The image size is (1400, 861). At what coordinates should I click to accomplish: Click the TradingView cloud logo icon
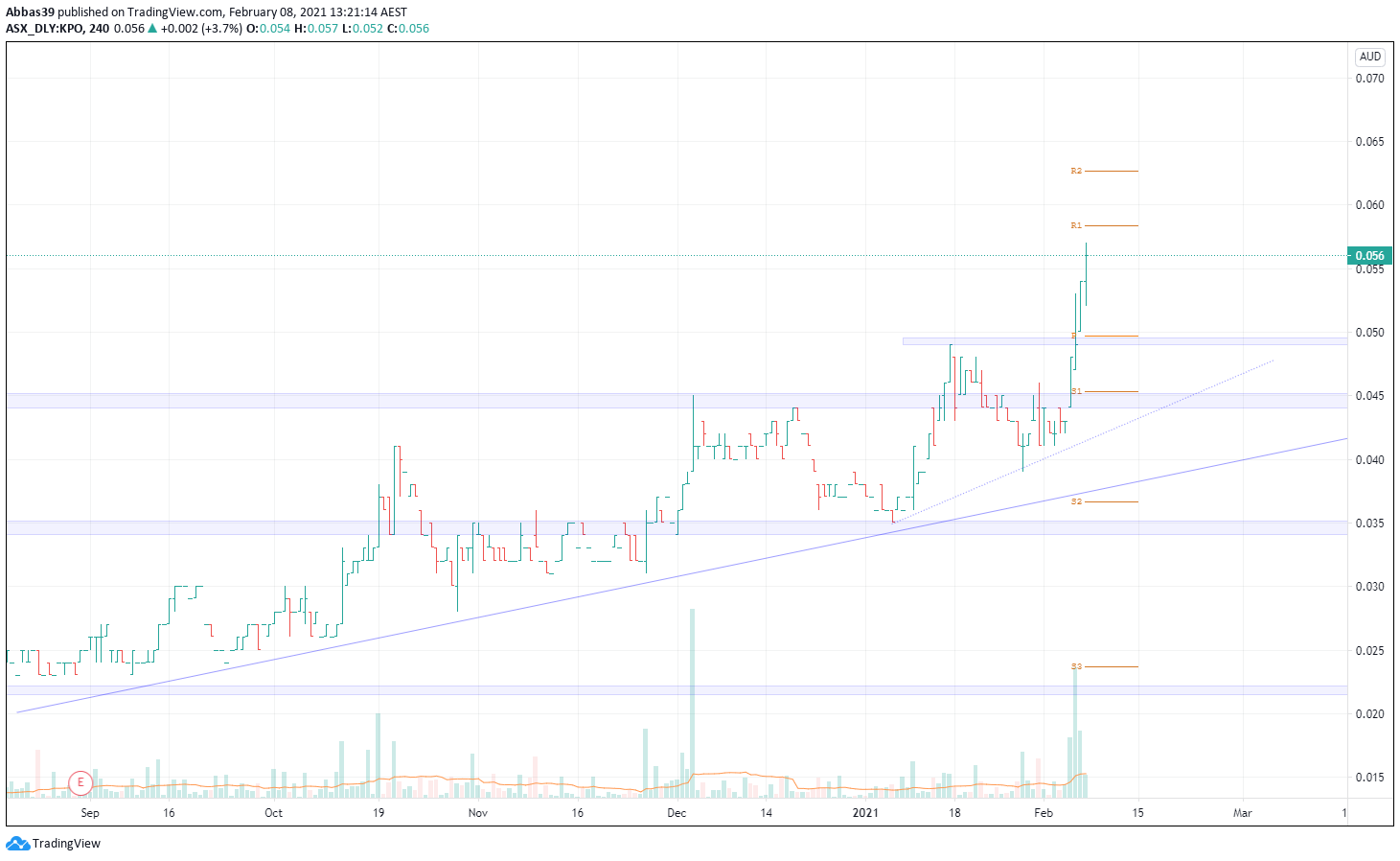pos(17,844)
